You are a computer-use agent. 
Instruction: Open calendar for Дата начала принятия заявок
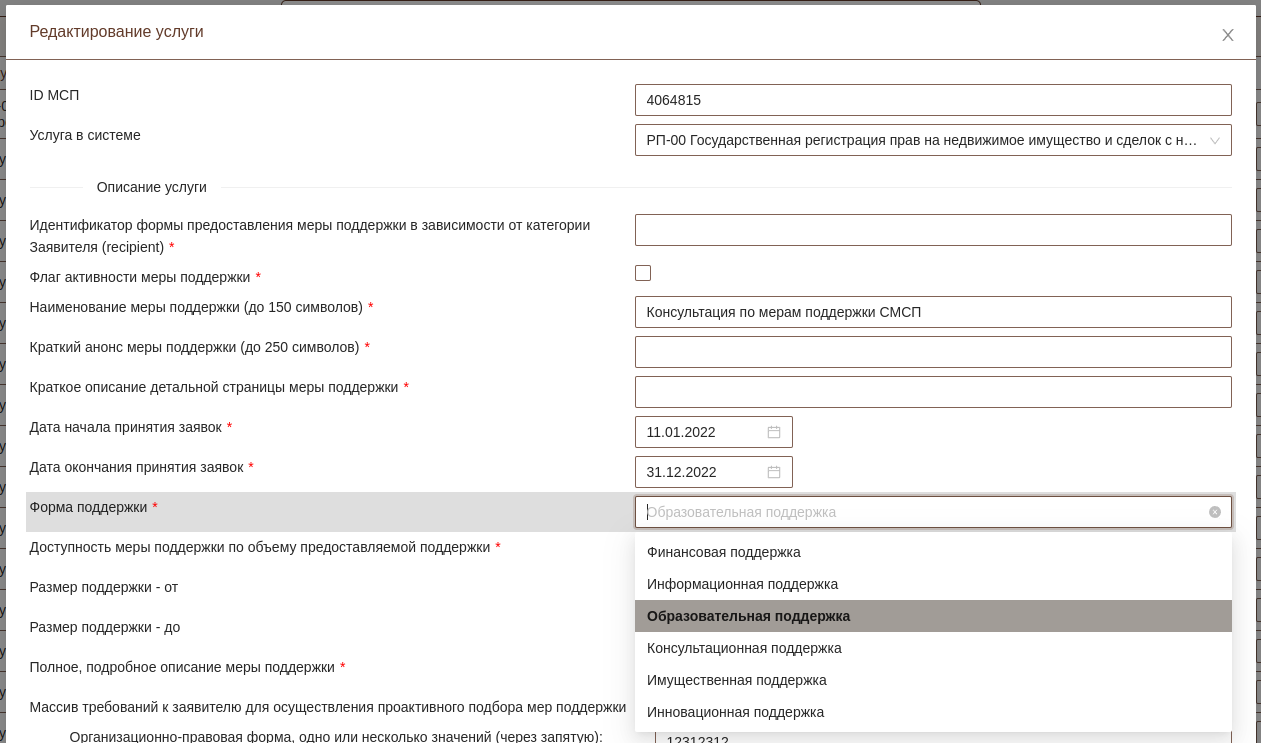click(773, 432)
